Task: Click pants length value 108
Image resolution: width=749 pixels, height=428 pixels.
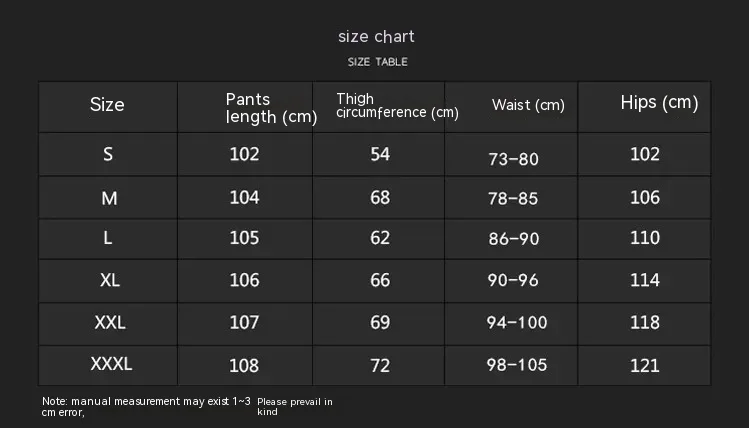Action: click(x=244, y=366)
